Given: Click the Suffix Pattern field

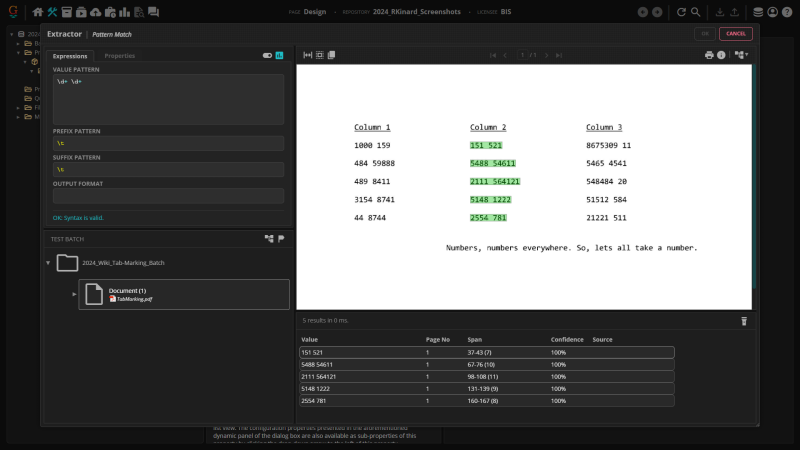Looking at the screenshot, I should point(168,169).
